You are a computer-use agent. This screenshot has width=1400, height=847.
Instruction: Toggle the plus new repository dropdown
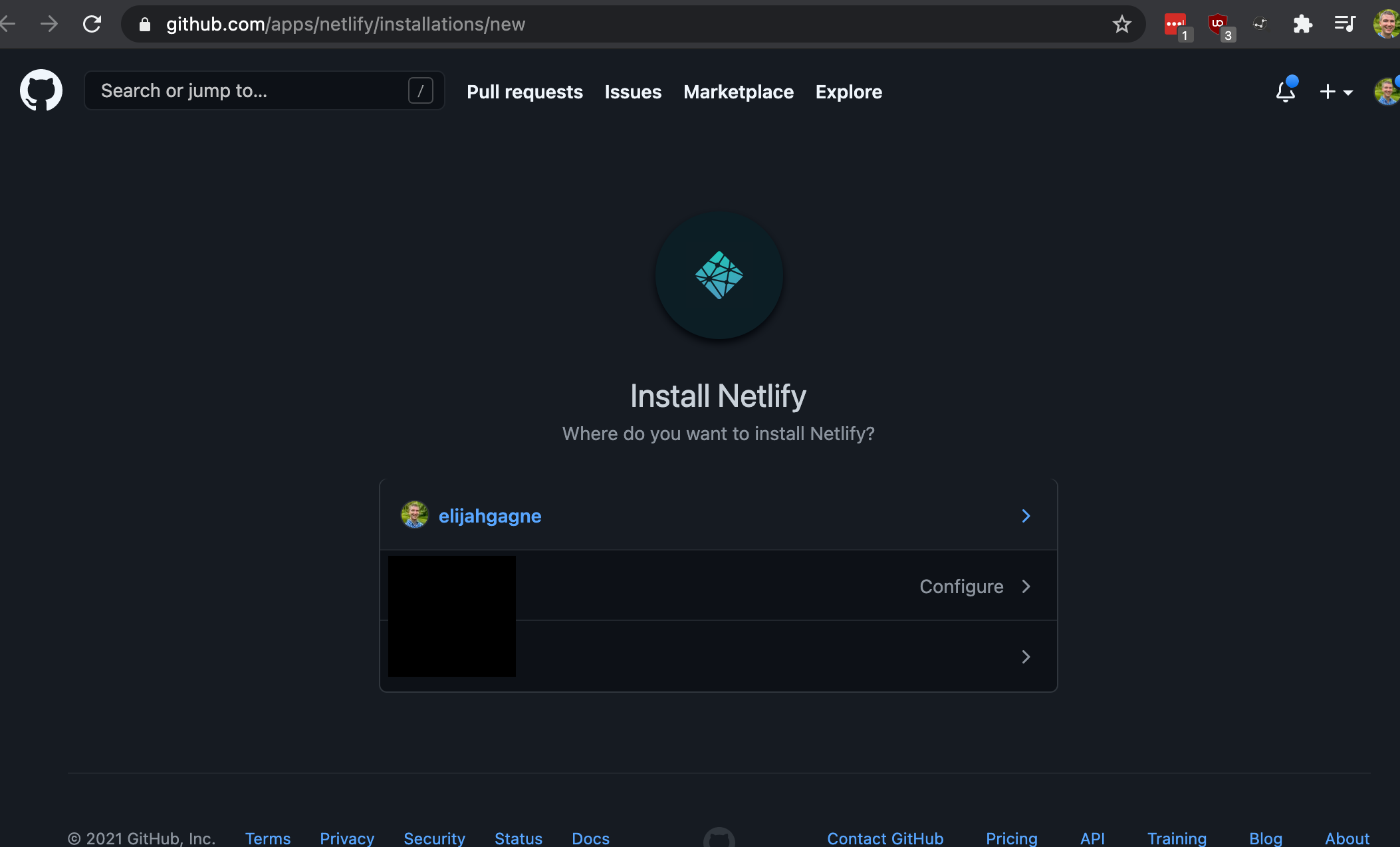point(1334,91)
